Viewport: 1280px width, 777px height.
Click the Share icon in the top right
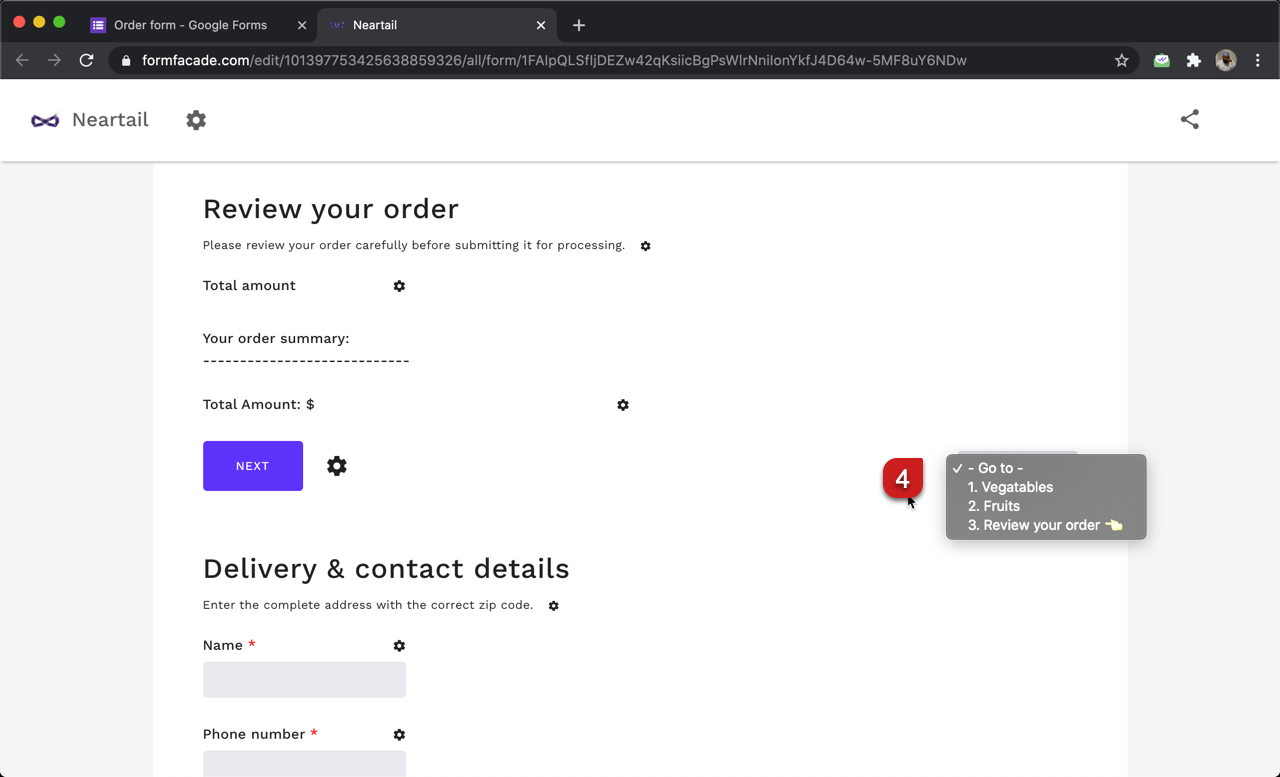(x=1189, y=119)
